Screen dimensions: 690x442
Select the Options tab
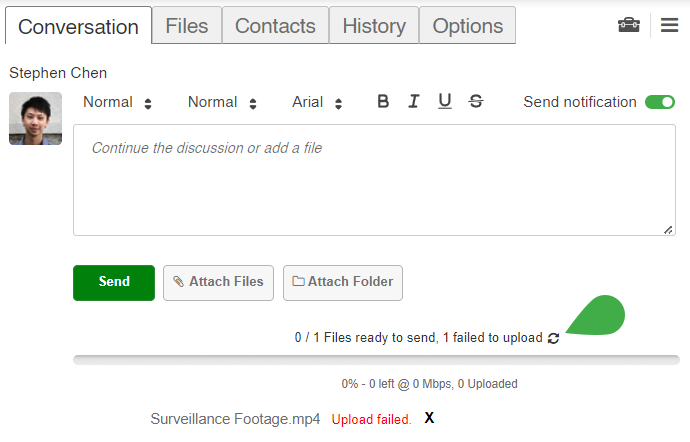pos(467,26)
